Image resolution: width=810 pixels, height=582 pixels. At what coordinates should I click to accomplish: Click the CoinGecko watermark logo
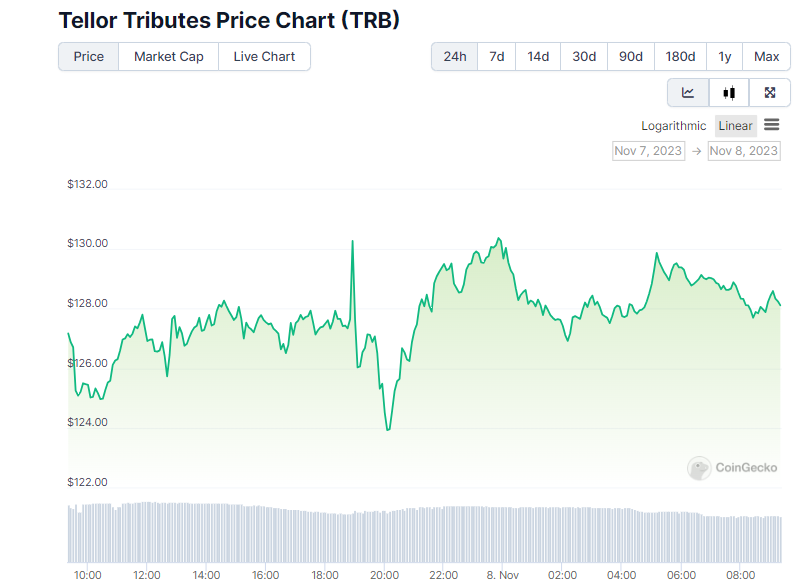click(728, 467)
